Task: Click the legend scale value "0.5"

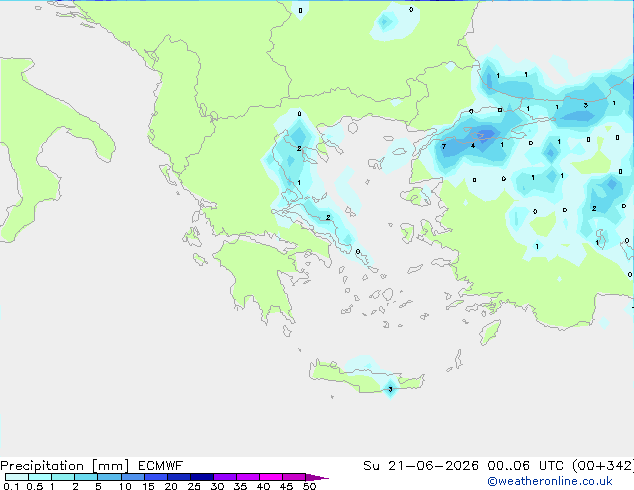Action: point(34,486)
